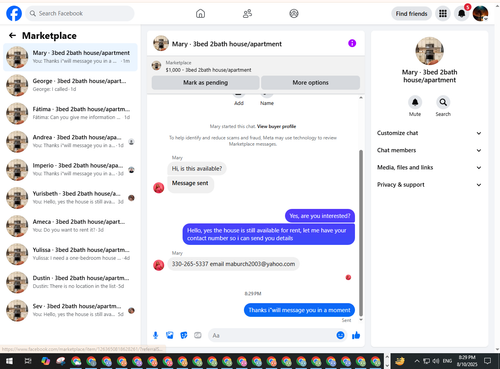Open the Andrea conversation in the list
Viewport: 500px width, 369px height.
tap(70, 141)
